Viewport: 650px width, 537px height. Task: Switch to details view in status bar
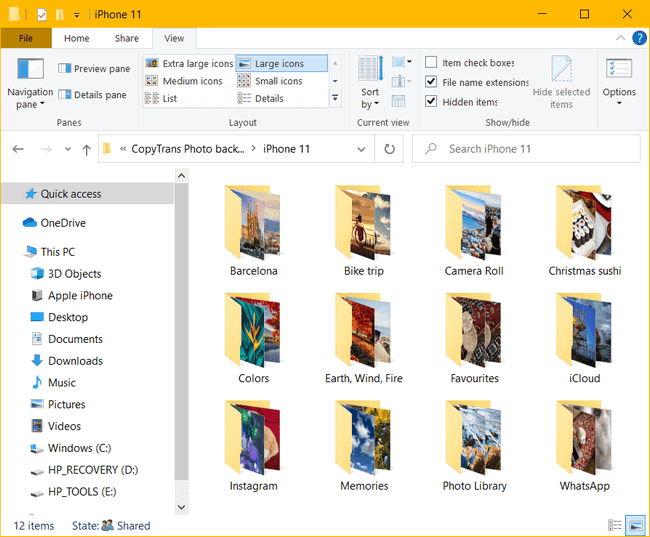pos(614,525)
